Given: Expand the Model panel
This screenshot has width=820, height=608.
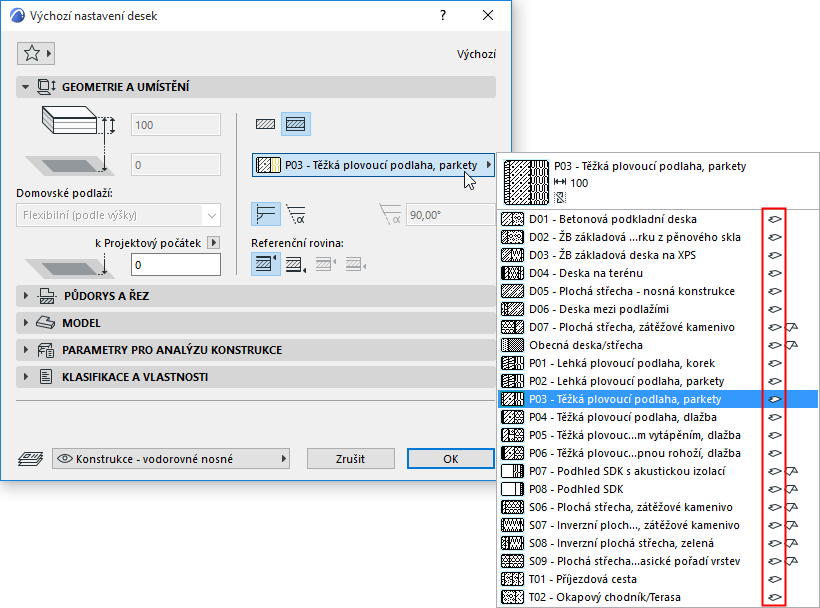Looking at the screenshot, I should click(x=25, y=323).
